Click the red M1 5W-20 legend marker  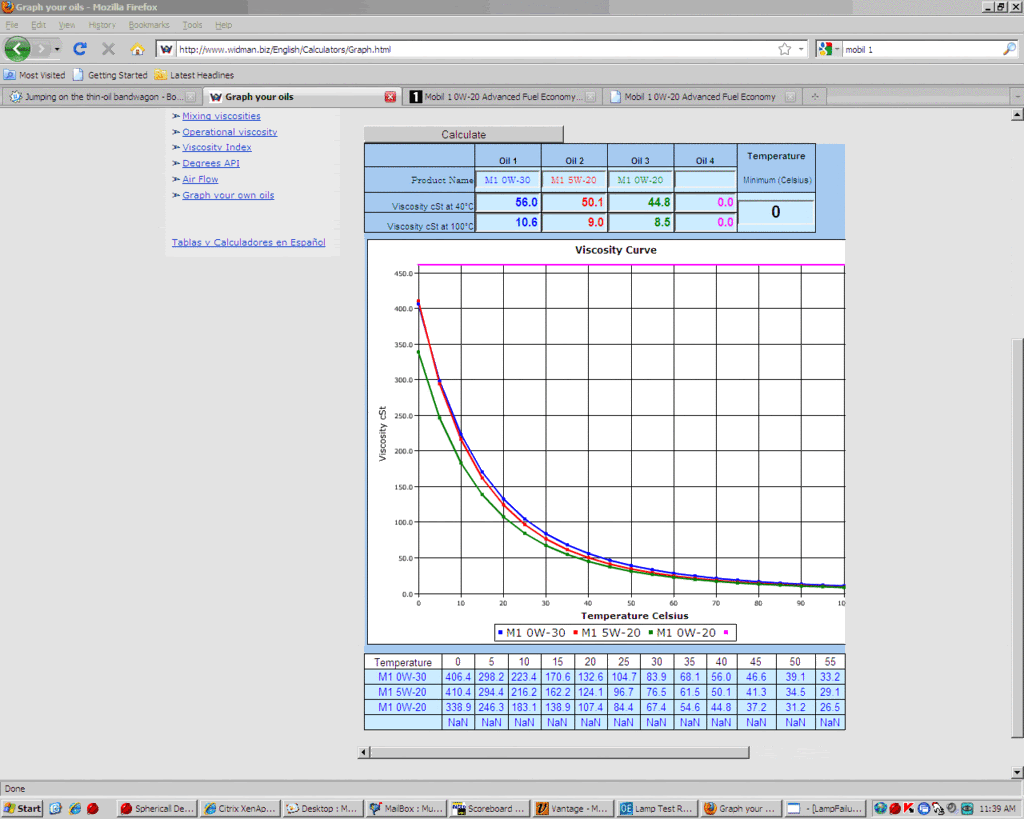pyautogui.click(x=575, y=633)
